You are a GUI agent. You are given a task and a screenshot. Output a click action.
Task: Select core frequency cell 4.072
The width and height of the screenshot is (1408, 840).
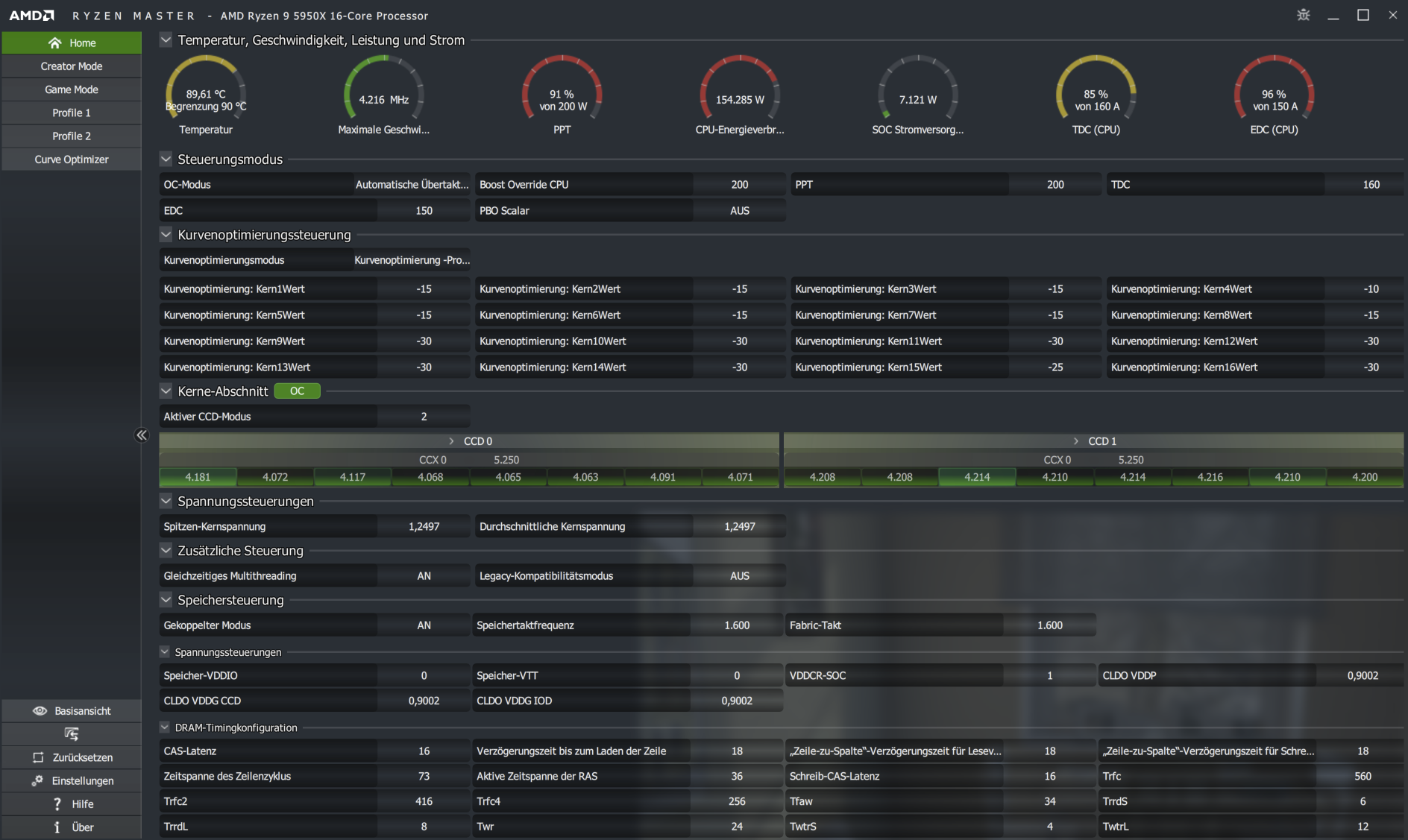click(x=275, y=477)
